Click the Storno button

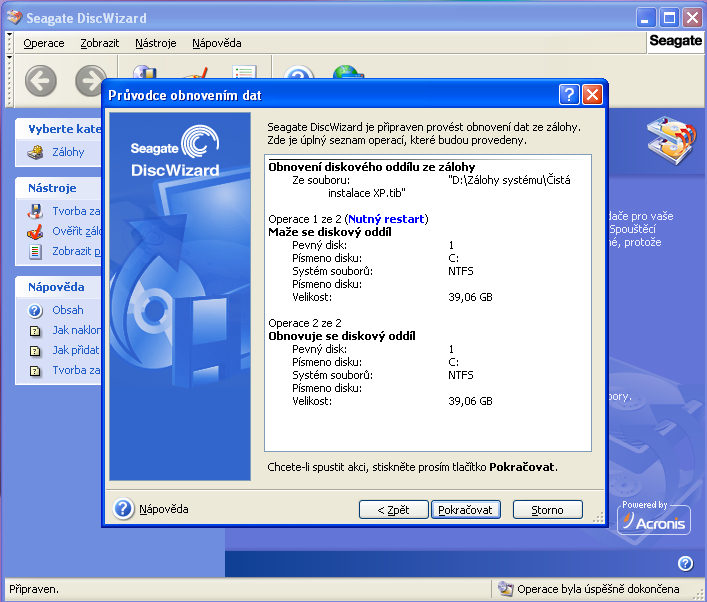pyautogui.click(x=547, y=510)
